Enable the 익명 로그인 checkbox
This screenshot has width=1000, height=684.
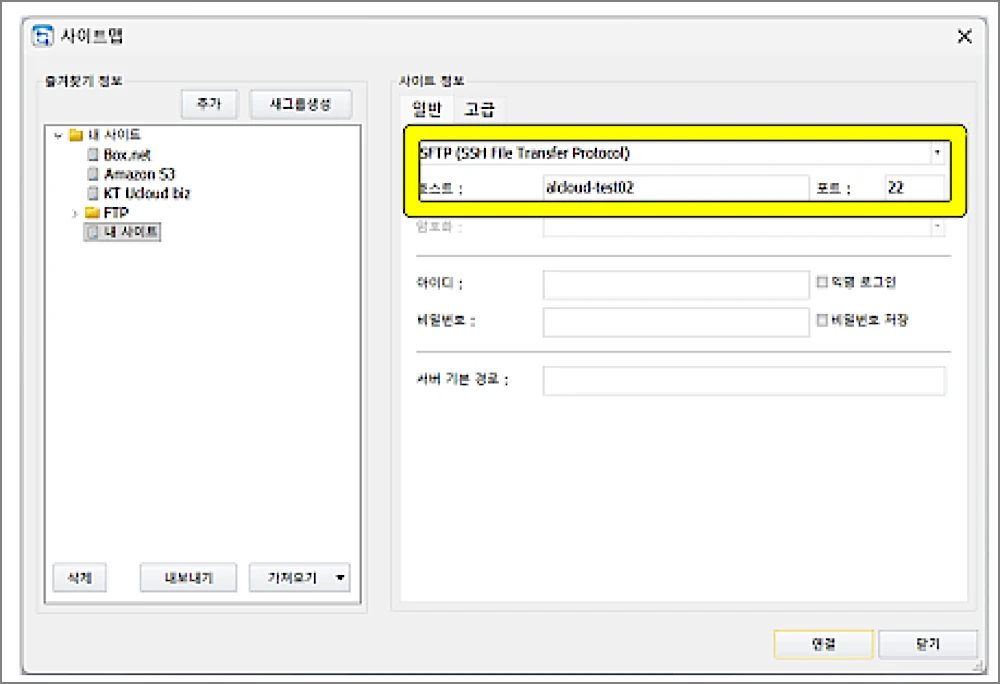[822, 282]
